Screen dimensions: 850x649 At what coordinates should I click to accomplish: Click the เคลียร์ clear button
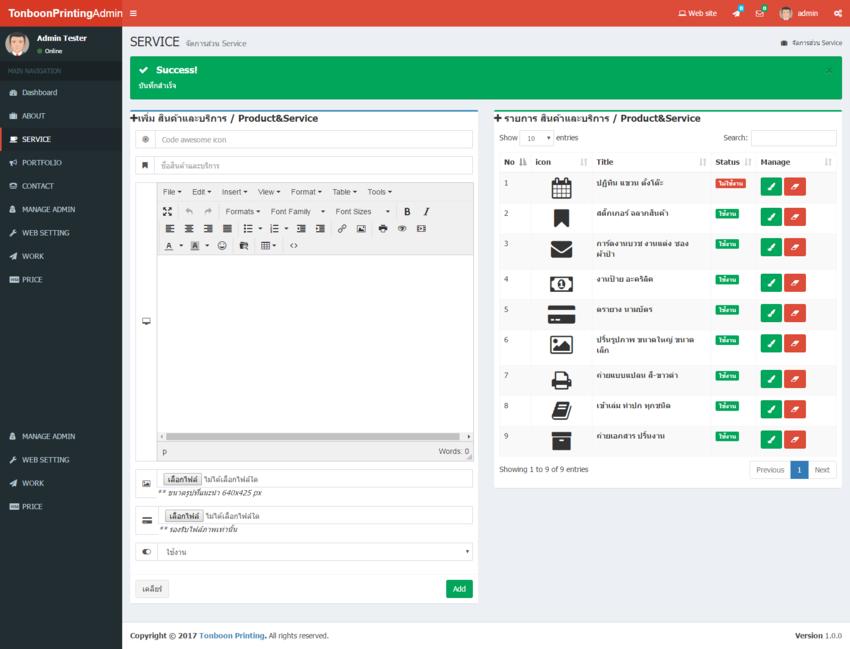pyautogui.click(x=153, y=588)
